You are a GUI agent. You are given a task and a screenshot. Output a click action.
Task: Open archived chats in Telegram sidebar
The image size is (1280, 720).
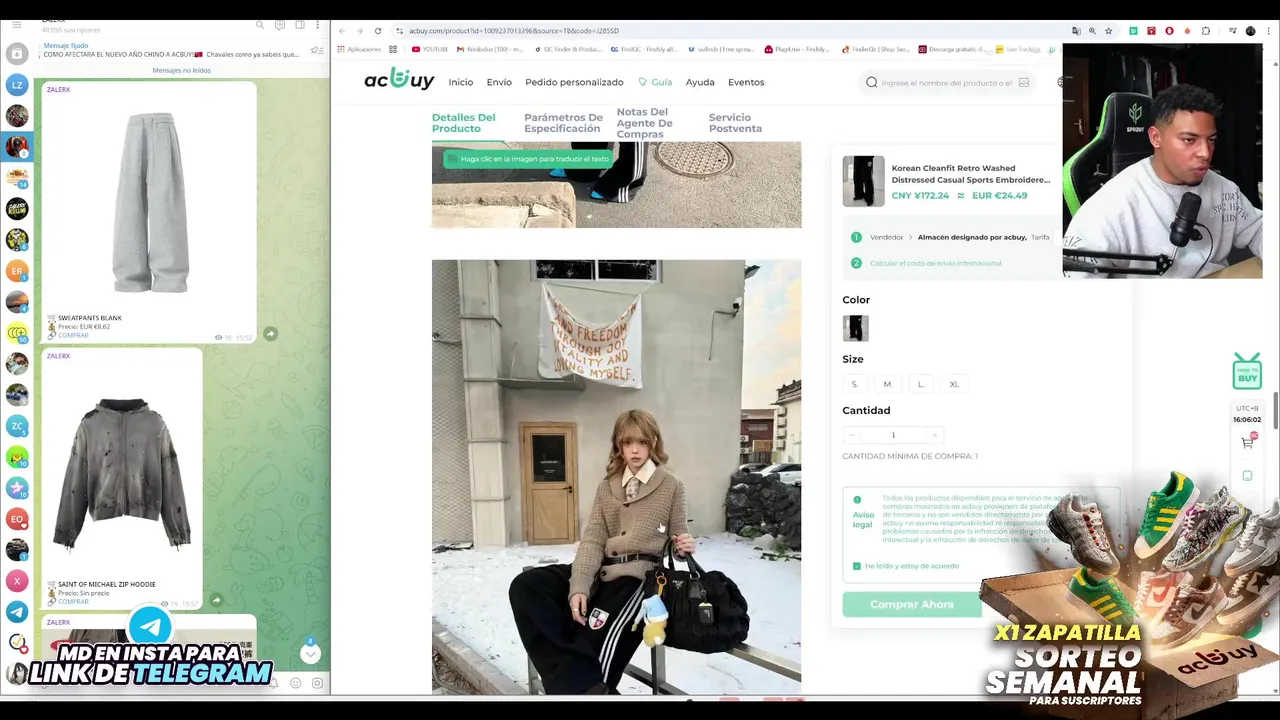pos(17,54)
